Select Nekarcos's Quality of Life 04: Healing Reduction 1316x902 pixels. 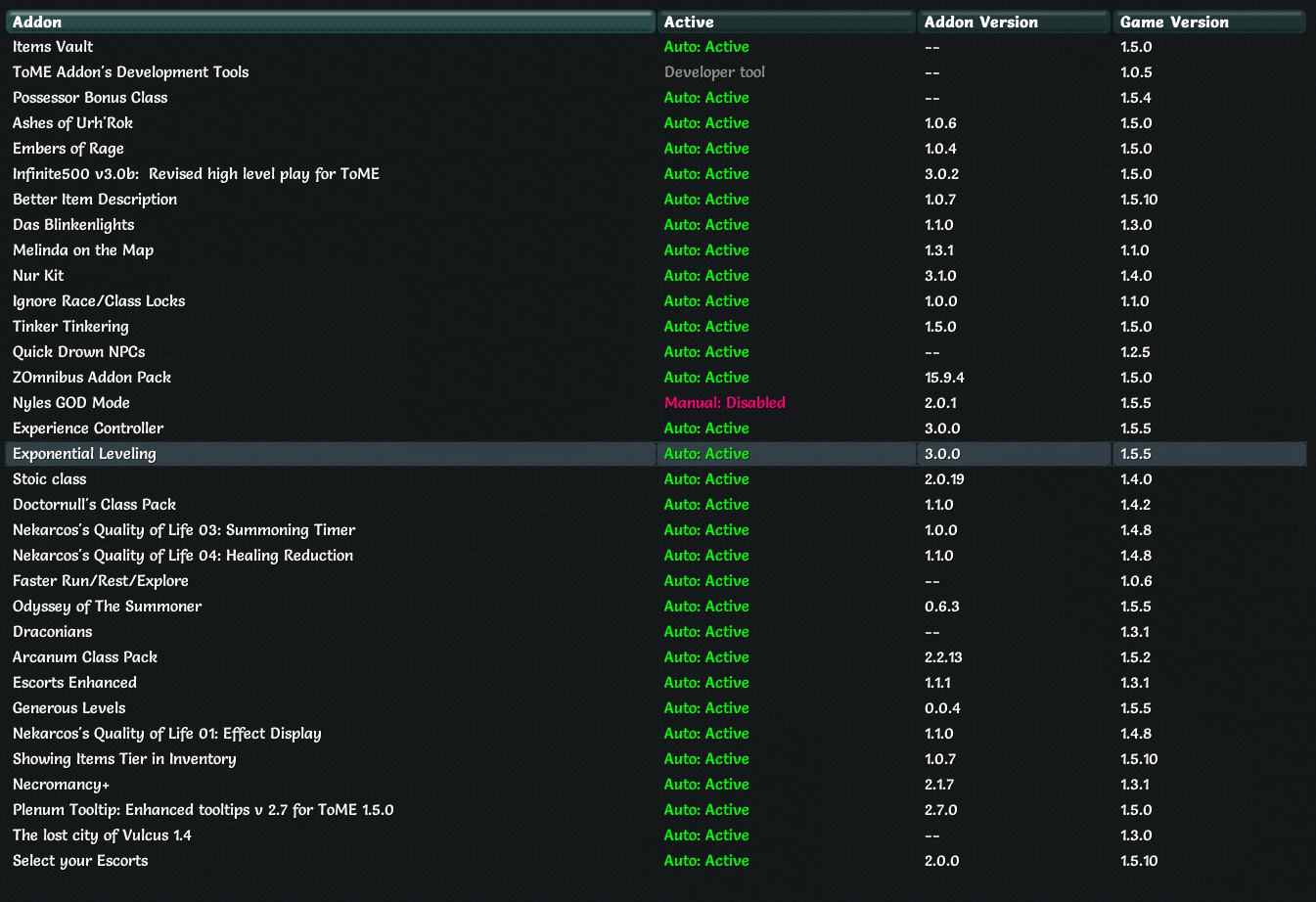pos(183,556)
